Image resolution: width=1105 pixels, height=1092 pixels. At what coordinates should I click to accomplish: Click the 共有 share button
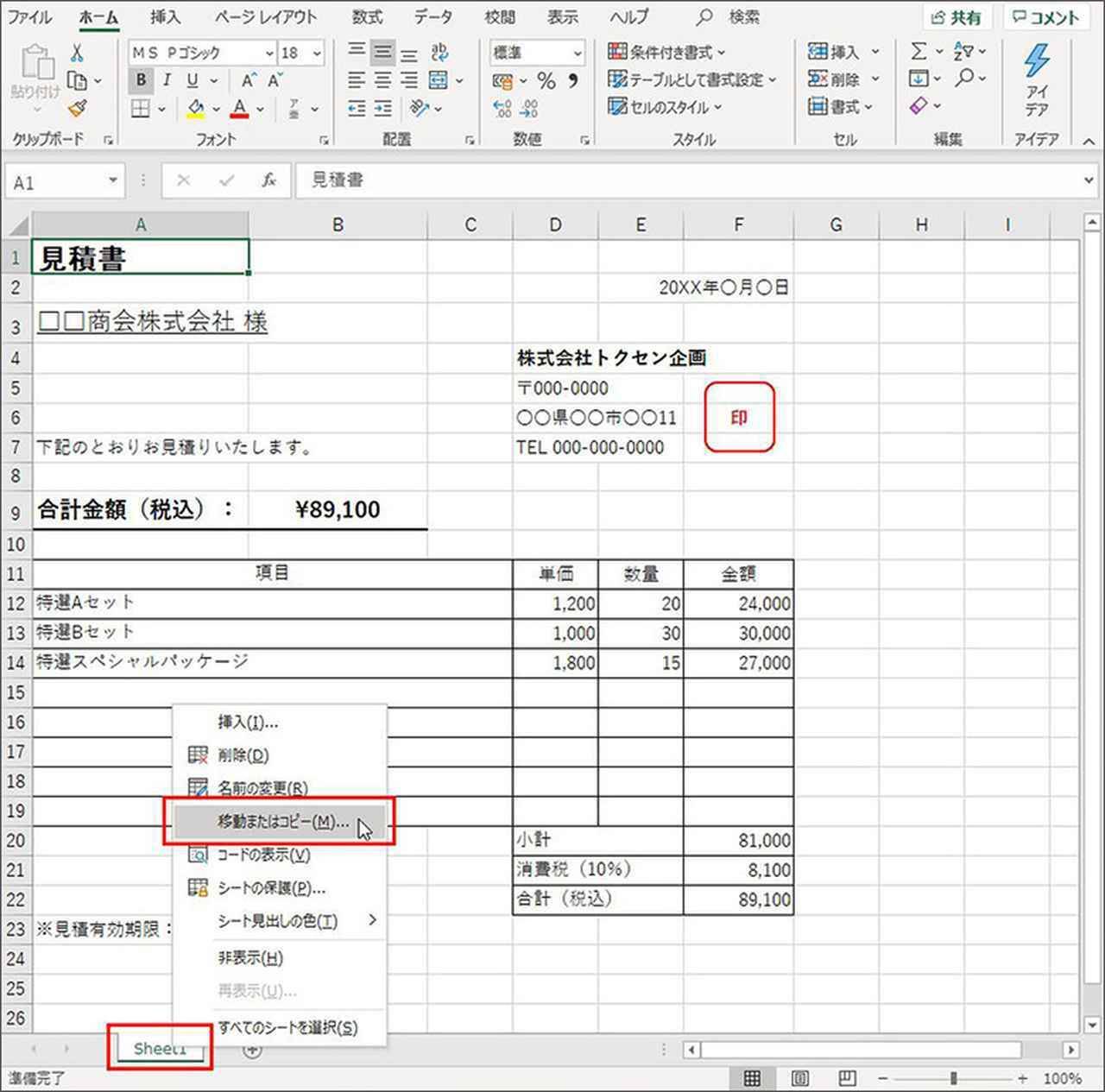[x=956, y=17]
